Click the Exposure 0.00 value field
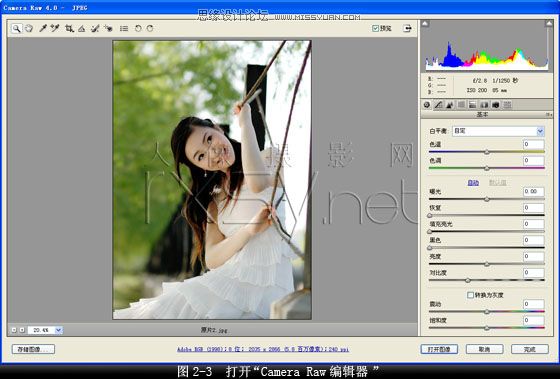Viewport: 560px width, 379px height. 534,191
